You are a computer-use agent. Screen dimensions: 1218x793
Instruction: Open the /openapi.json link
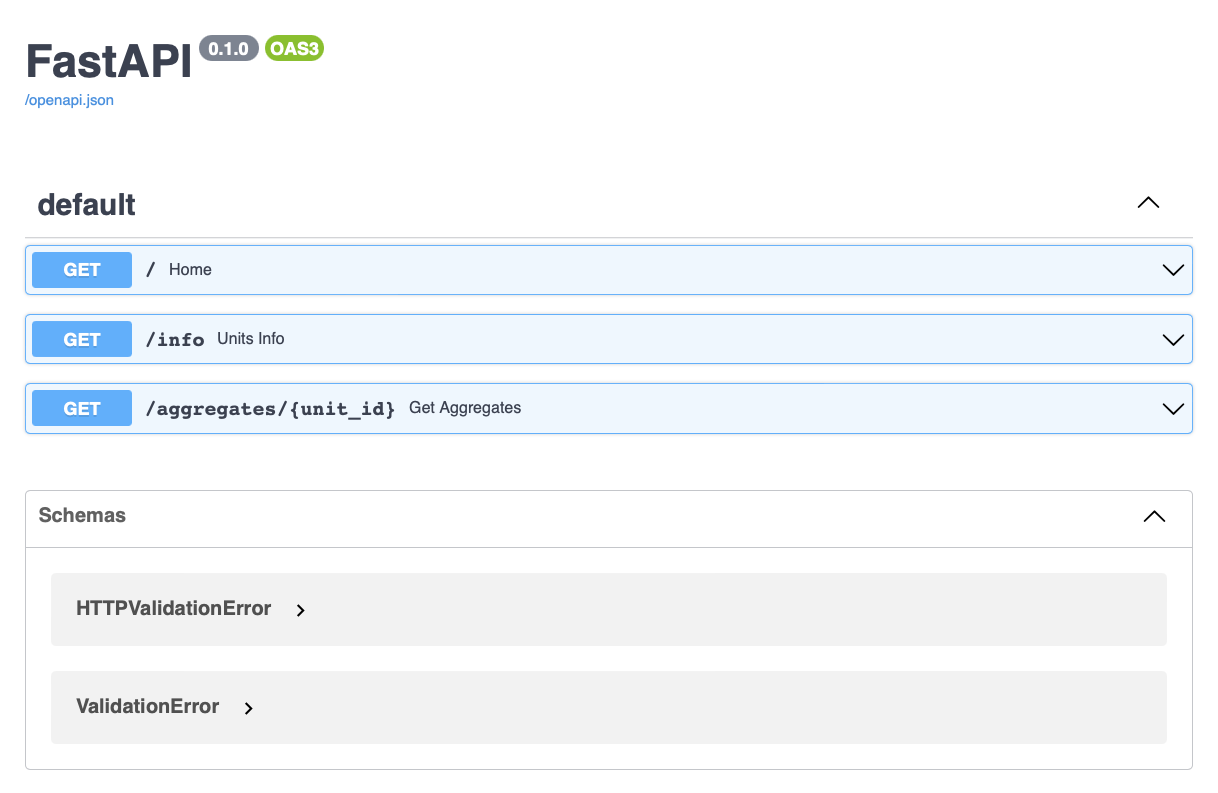click(x=70, y=101)
